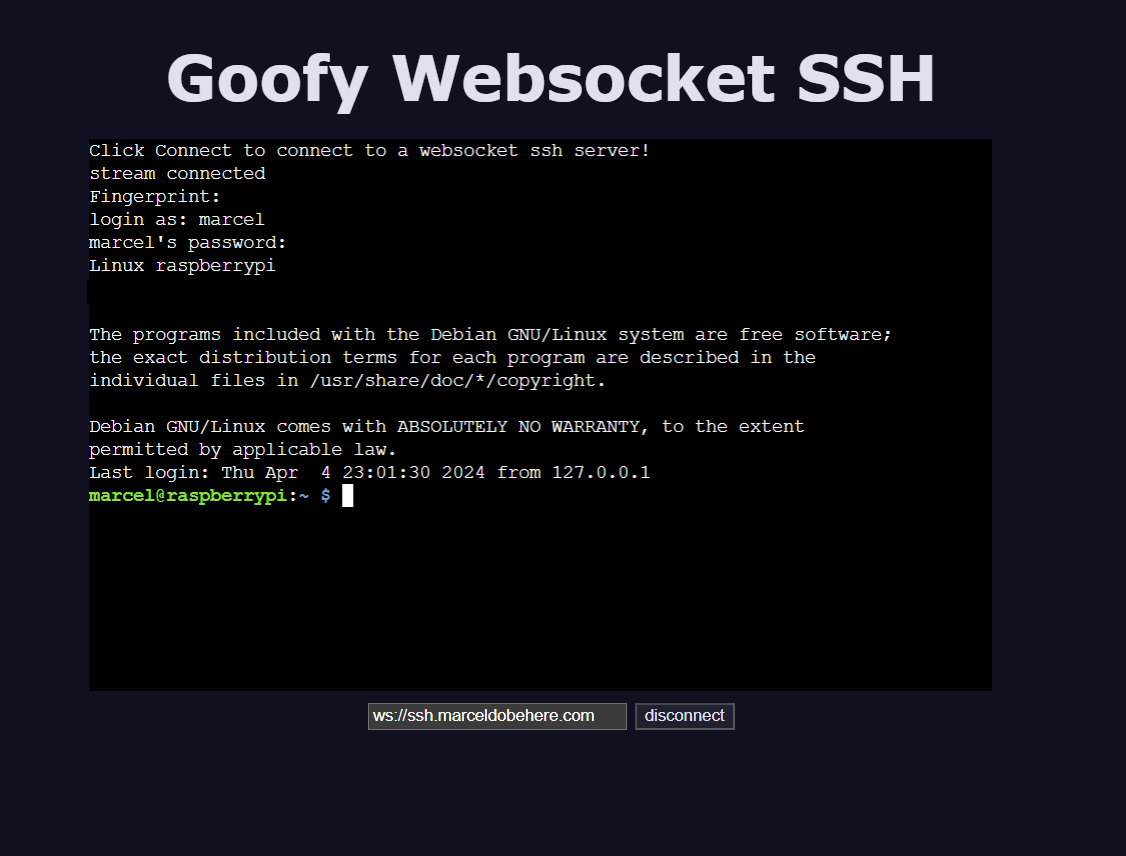This screenshot has width=1126, height=856.
Task: Click the "stream connected" line
Action: (177, 174)
